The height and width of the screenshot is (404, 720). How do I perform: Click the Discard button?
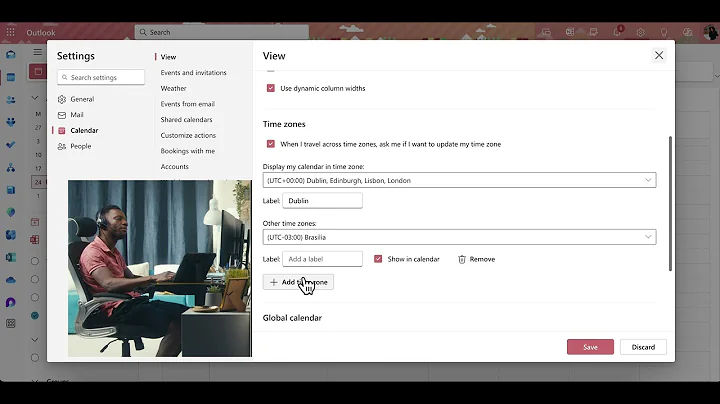point(643,347)
